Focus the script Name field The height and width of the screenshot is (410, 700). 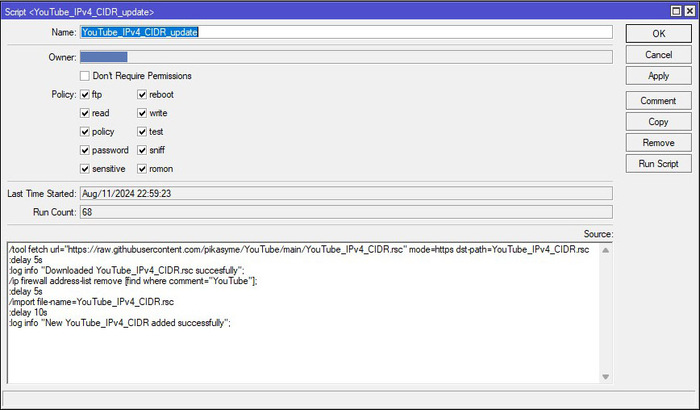(x=346, y=32)
